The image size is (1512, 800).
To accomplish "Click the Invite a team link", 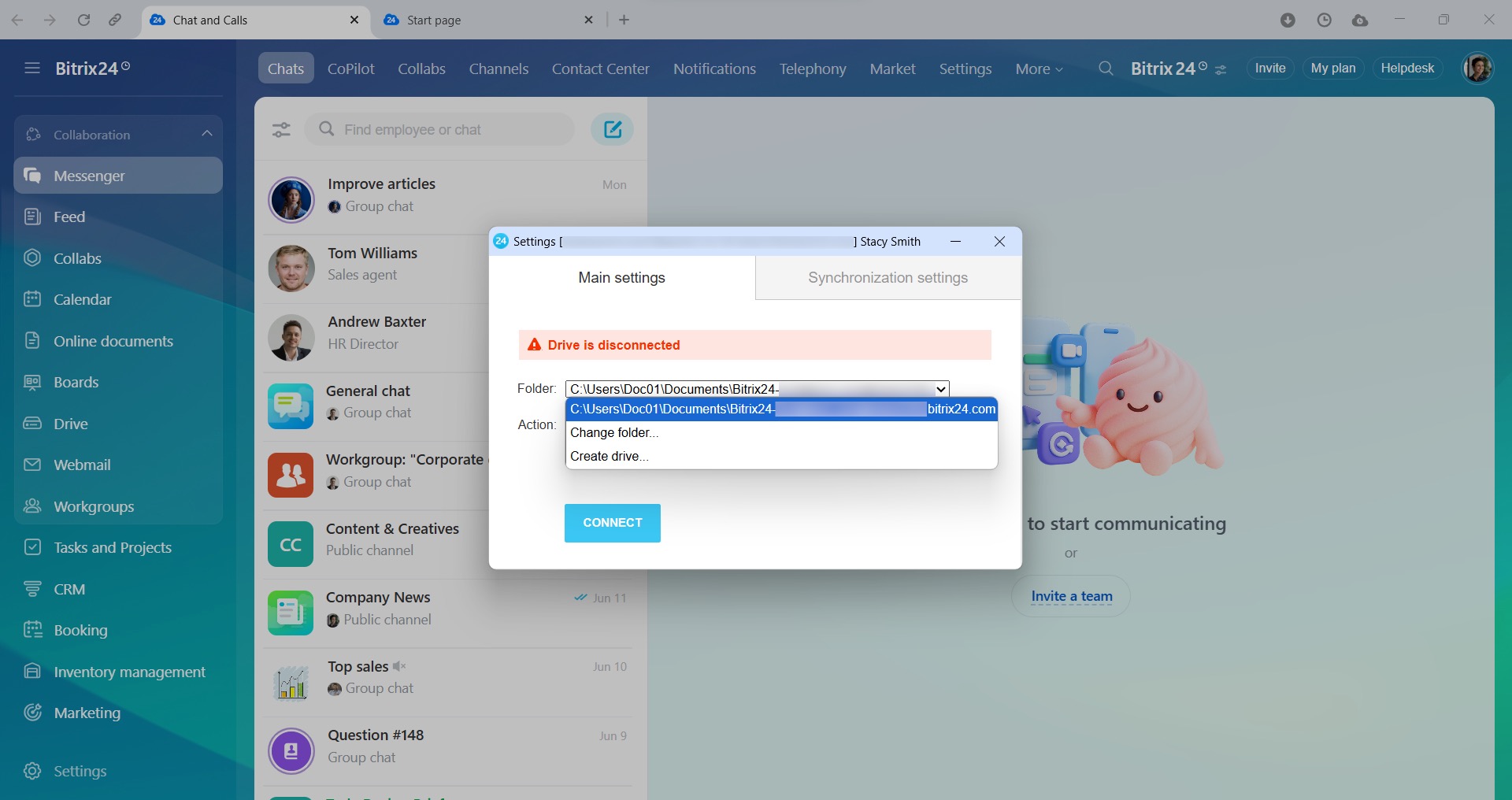I will [1072, 596].
